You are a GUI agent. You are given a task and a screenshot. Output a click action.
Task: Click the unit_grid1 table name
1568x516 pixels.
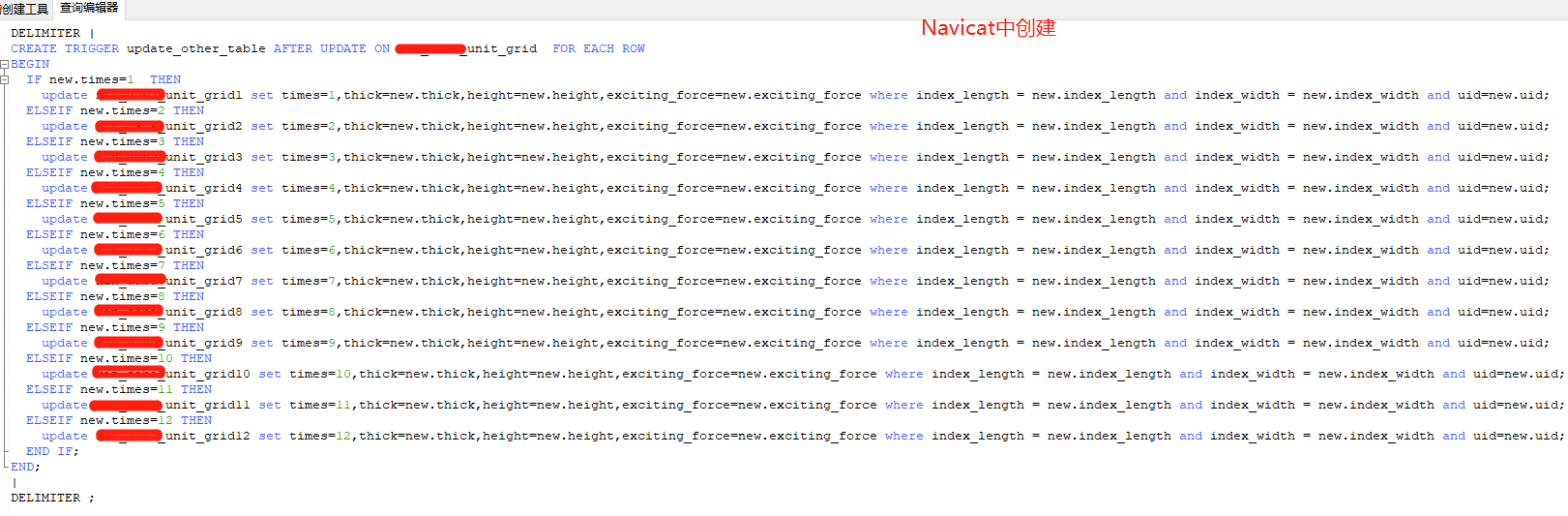[204, 95]
